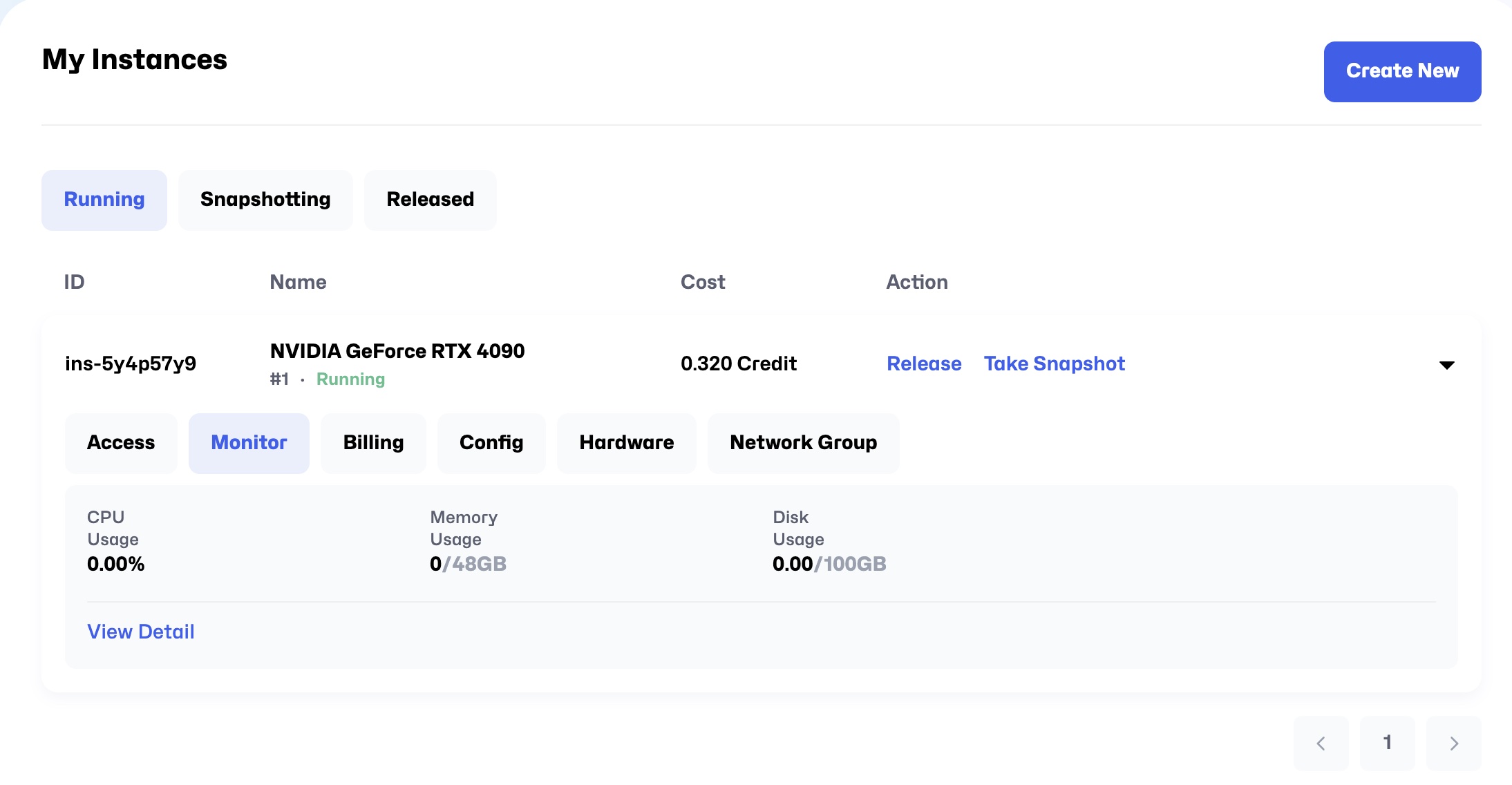Go to next page arrow
Screen dimensions: 1512x785
point(1453,744)
